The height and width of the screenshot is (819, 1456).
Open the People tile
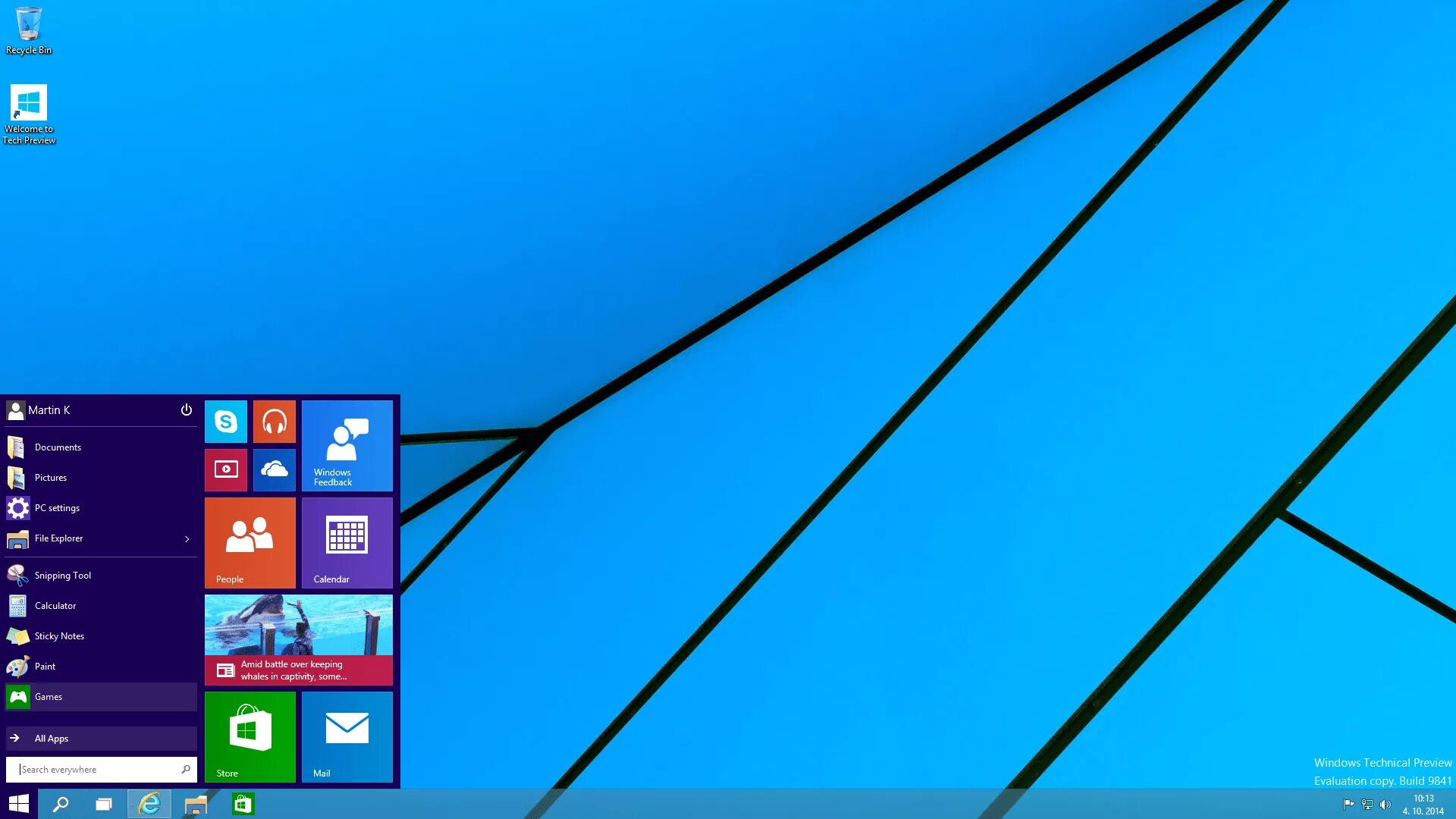249,542
